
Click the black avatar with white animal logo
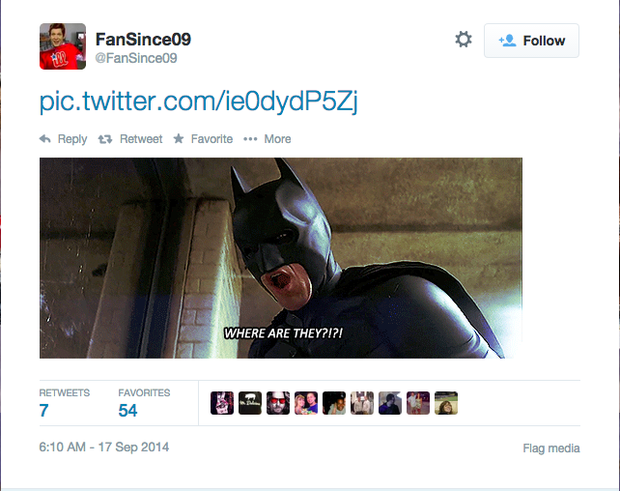[250, 403]
